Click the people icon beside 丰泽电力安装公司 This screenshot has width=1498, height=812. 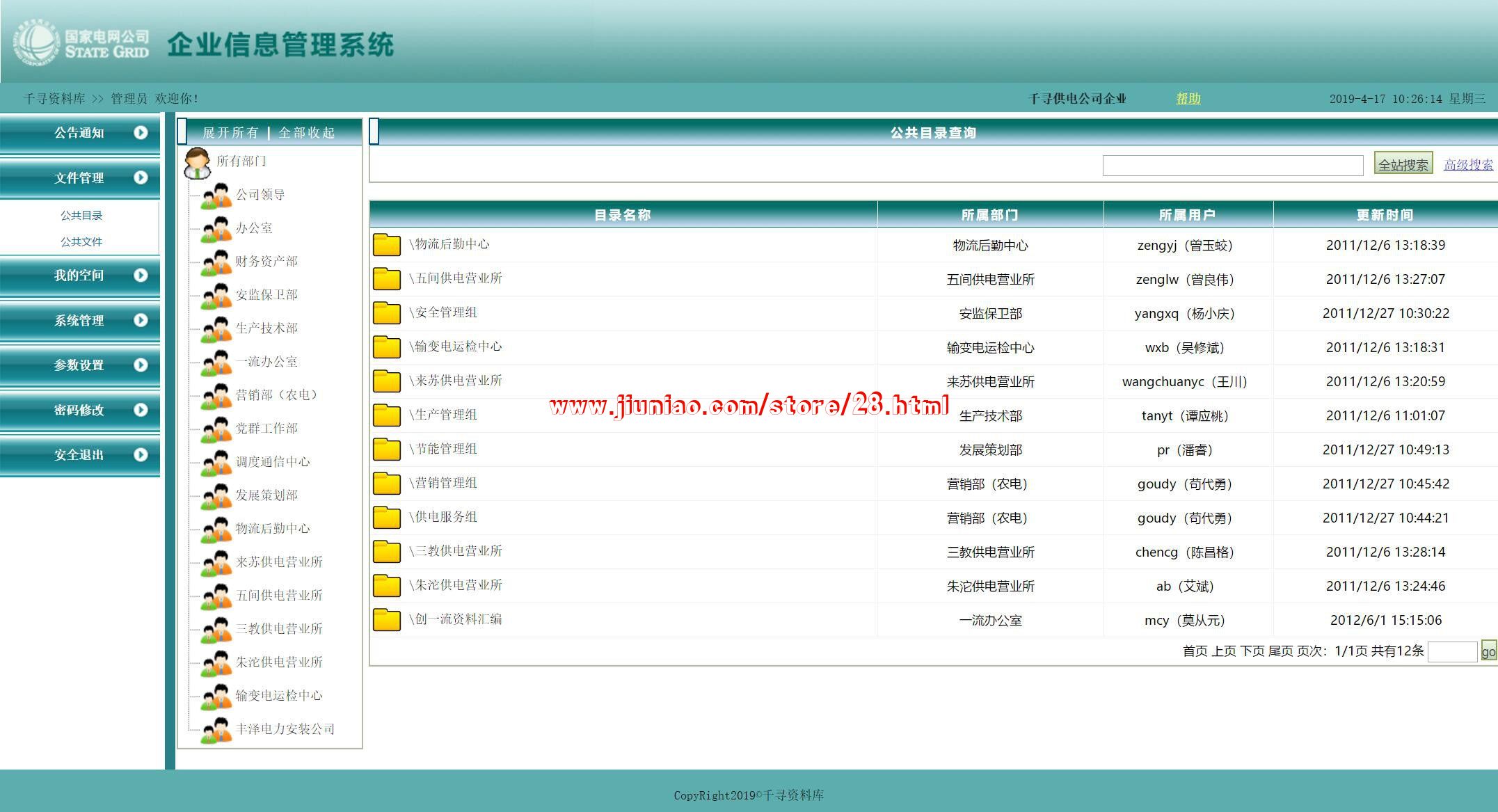(x=216, y=730)
